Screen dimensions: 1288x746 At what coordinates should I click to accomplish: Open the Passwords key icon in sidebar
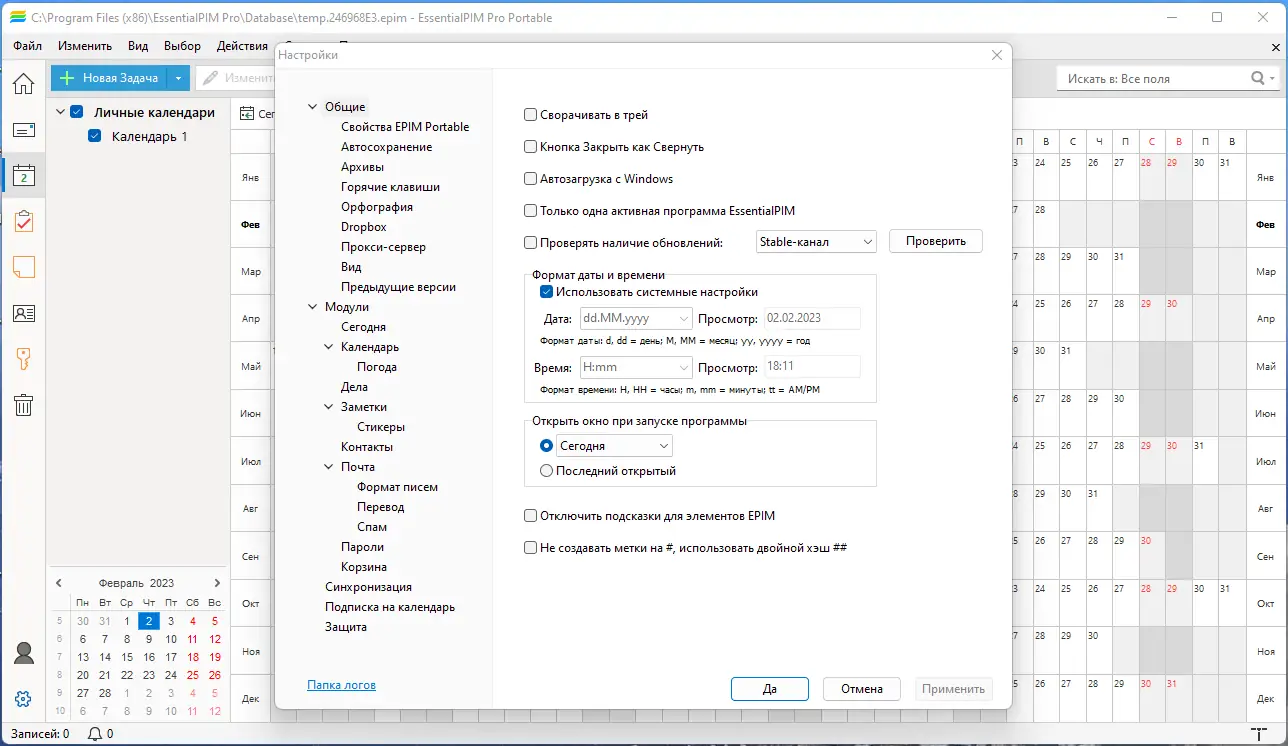pyautogui.click(x=24, y=358)
